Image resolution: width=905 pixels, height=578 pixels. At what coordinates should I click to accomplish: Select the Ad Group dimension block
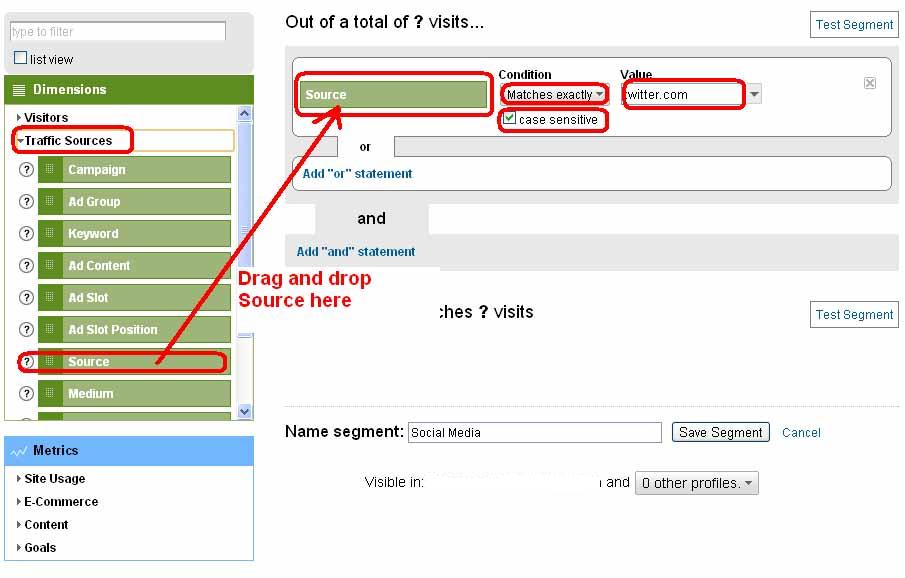pyautogui.click(x=134, y=202)
